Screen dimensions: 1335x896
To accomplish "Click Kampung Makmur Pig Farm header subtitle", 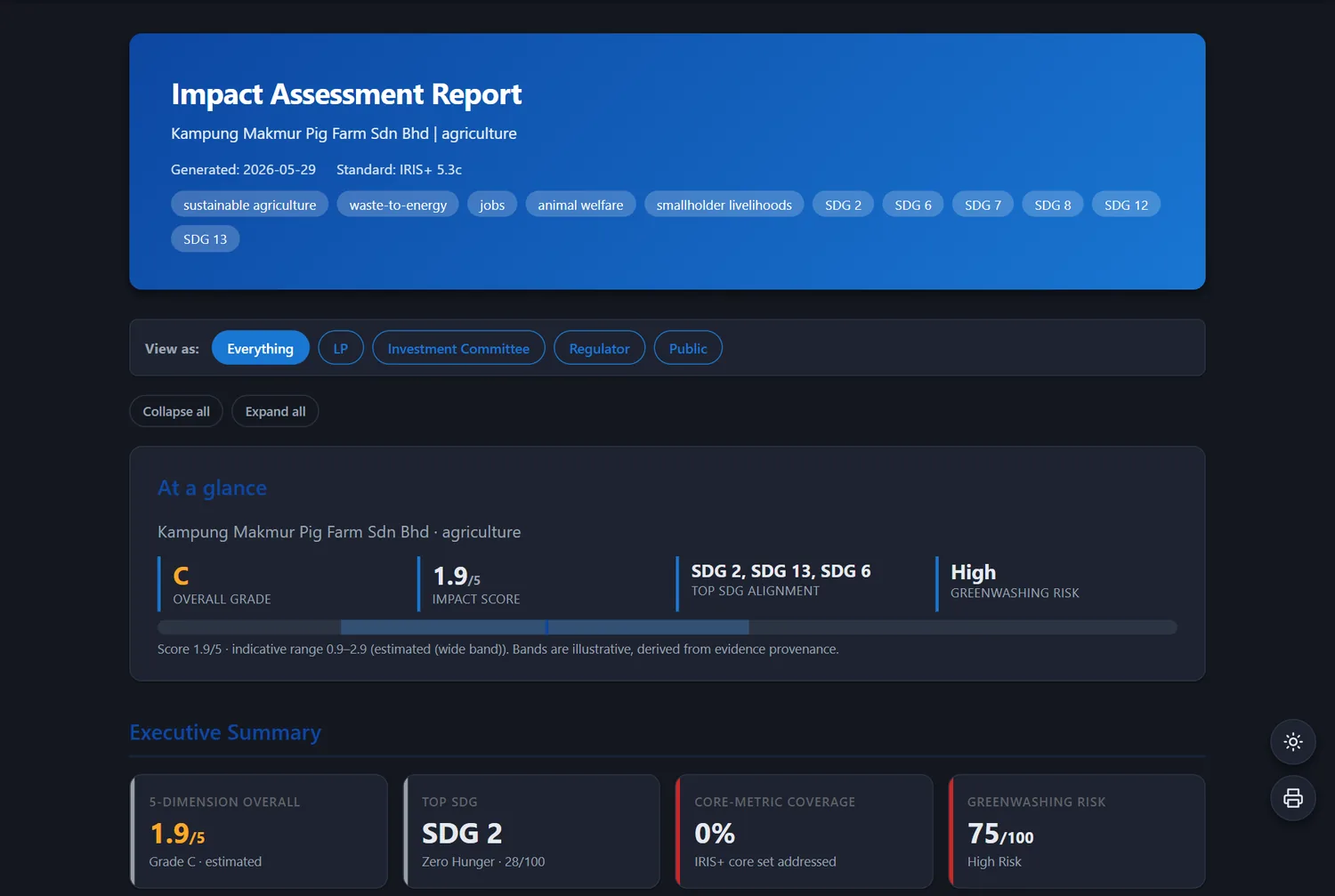I will [x=344, y=133].
